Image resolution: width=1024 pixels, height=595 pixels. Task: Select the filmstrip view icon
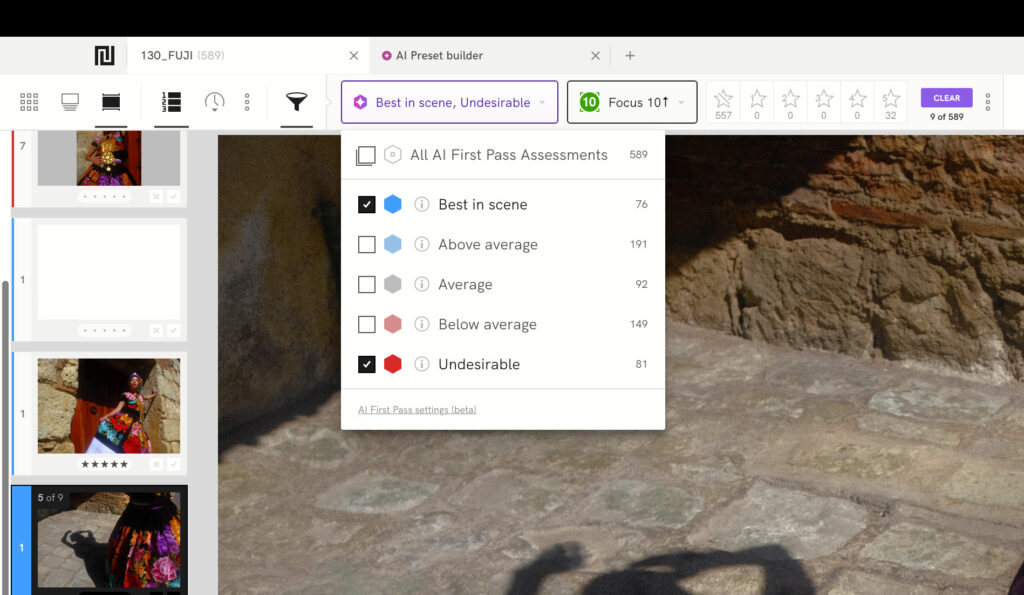[111, 102]
